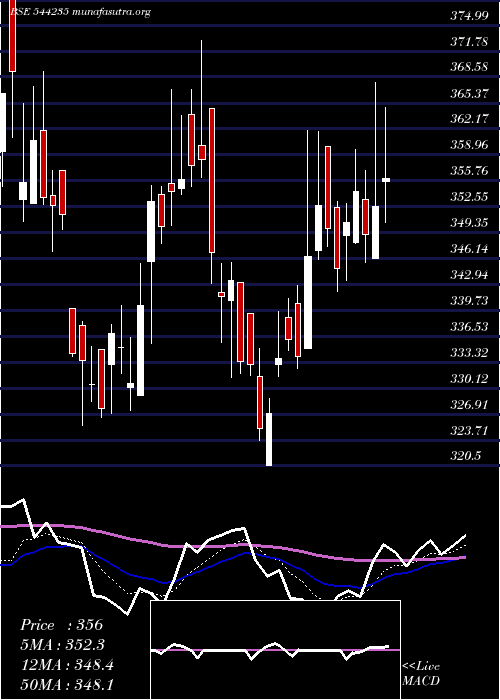This screenshot has height=700, width=500.
Task: Select the 326.91 price axis label
Action: tap(469, 404)
